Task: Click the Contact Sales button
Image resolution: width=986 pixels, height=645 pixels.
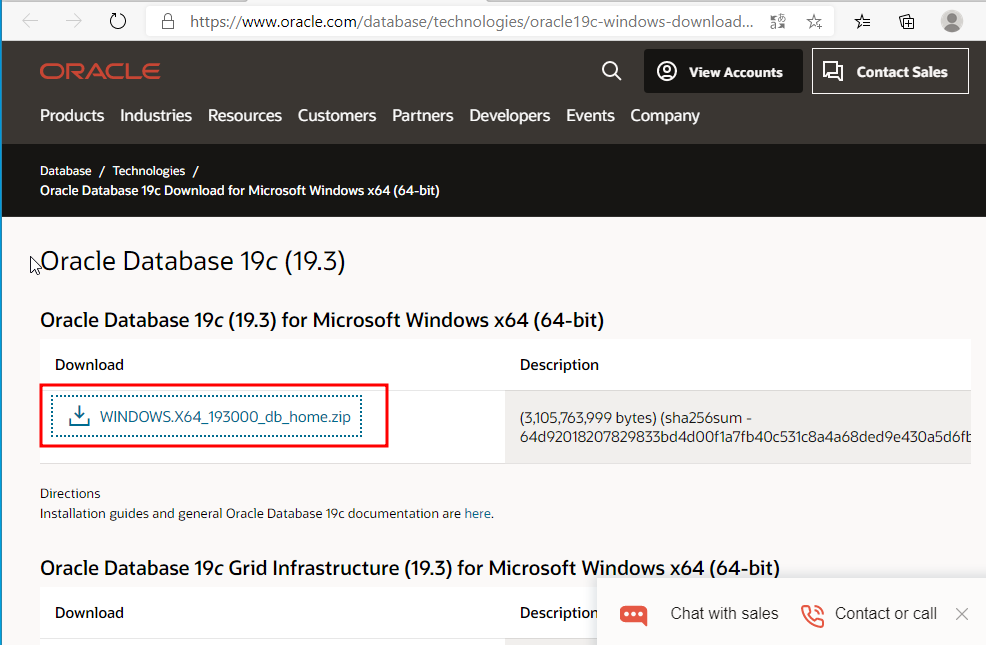Action: (x=890, y=71)
